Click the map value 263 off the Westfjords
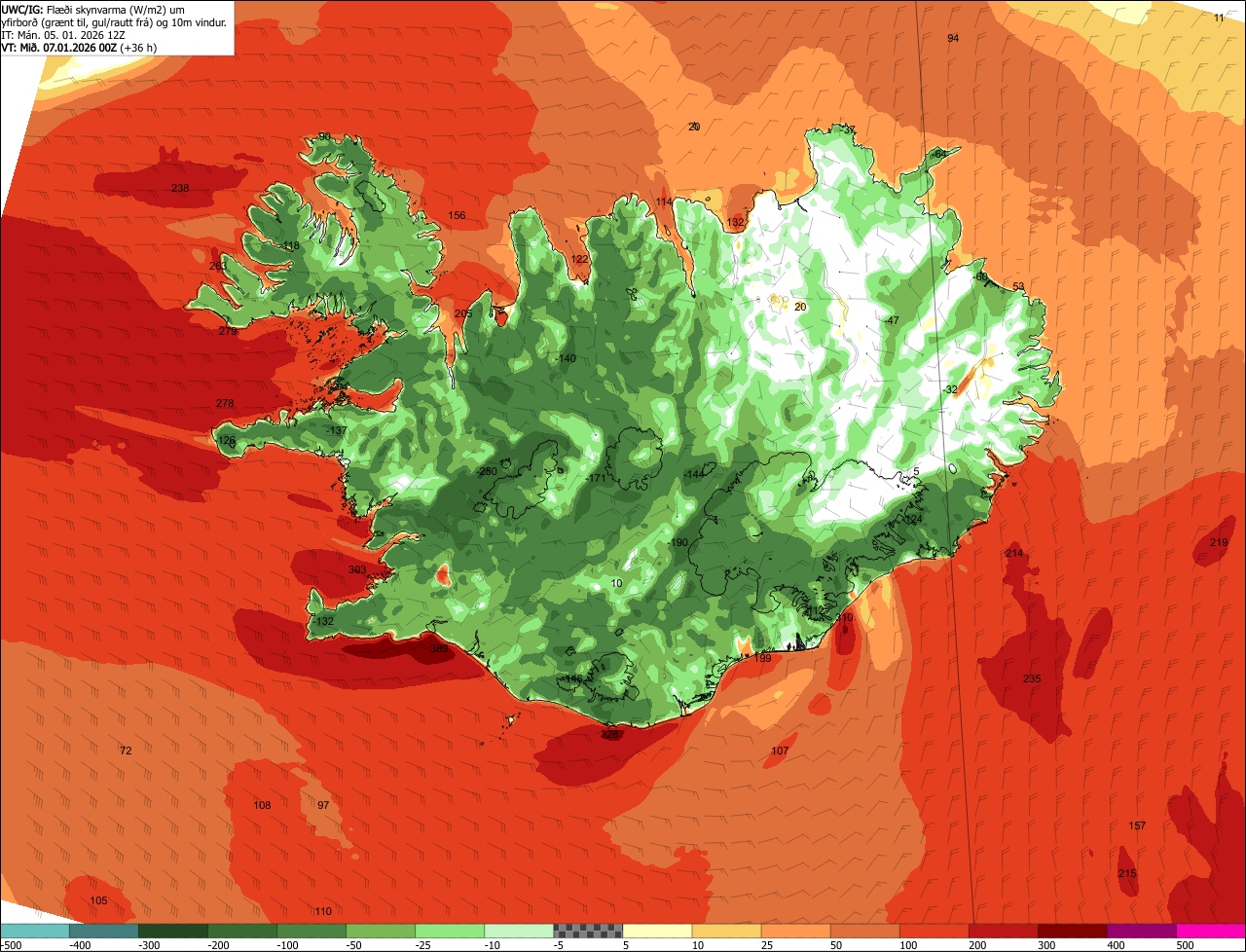The height and width of the screenshot is (952, 1246). click(x=218, y=267)
